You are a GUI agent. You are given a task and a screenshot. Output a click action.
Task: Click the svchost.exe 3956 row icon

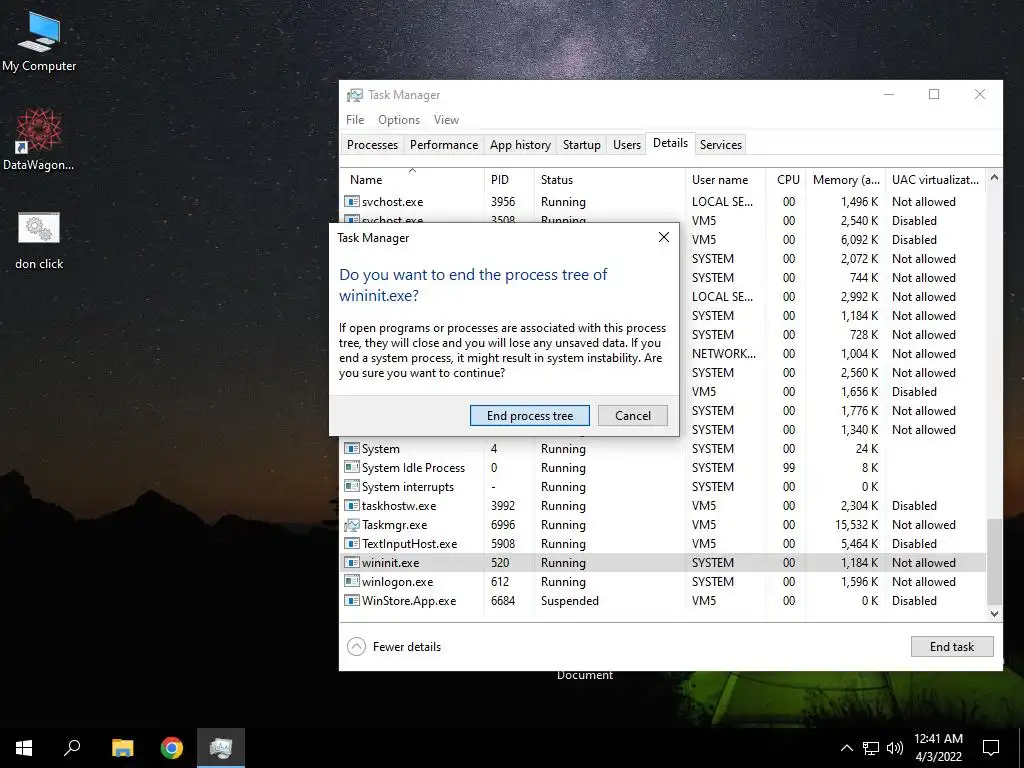coord(352,202)
